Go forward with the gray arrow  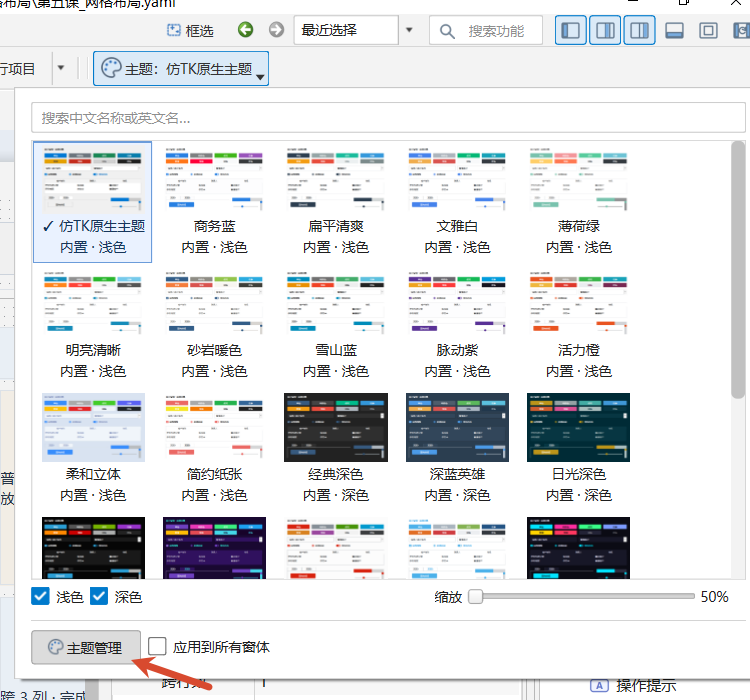point(276,30)
